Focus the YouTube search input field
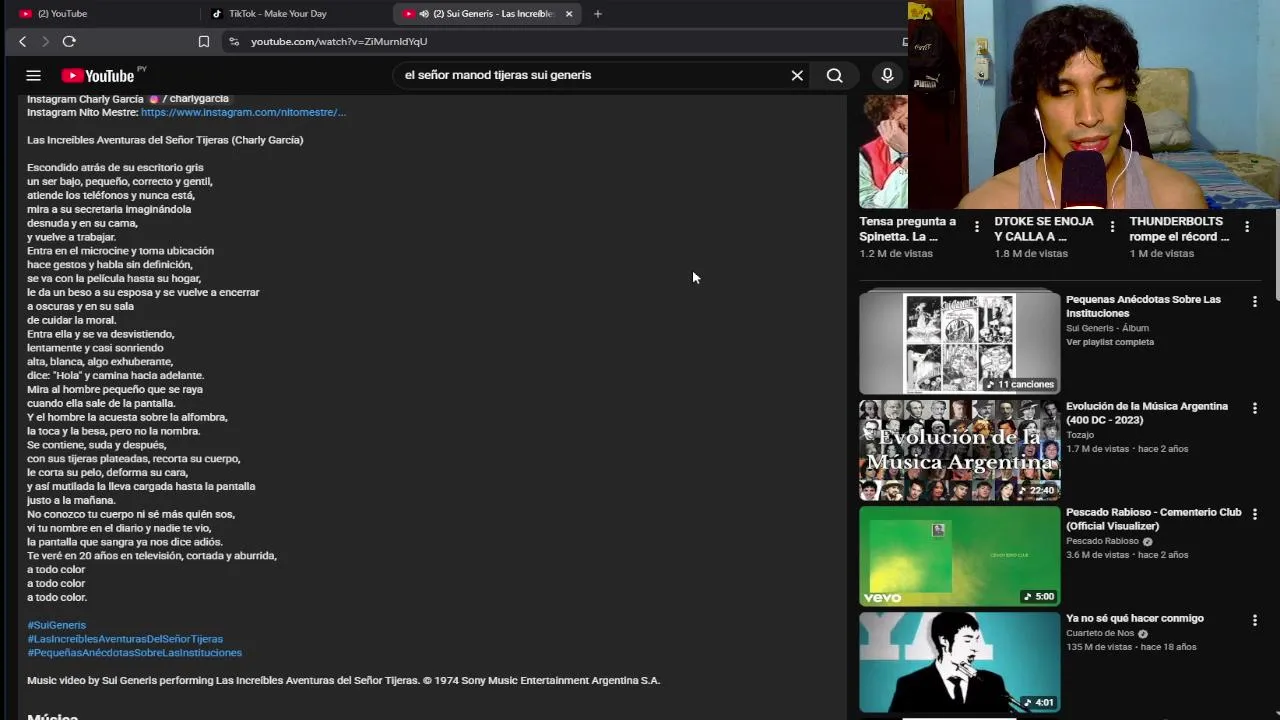The image size is (1280, 720). pyautogui.click(x=590, y=75)
